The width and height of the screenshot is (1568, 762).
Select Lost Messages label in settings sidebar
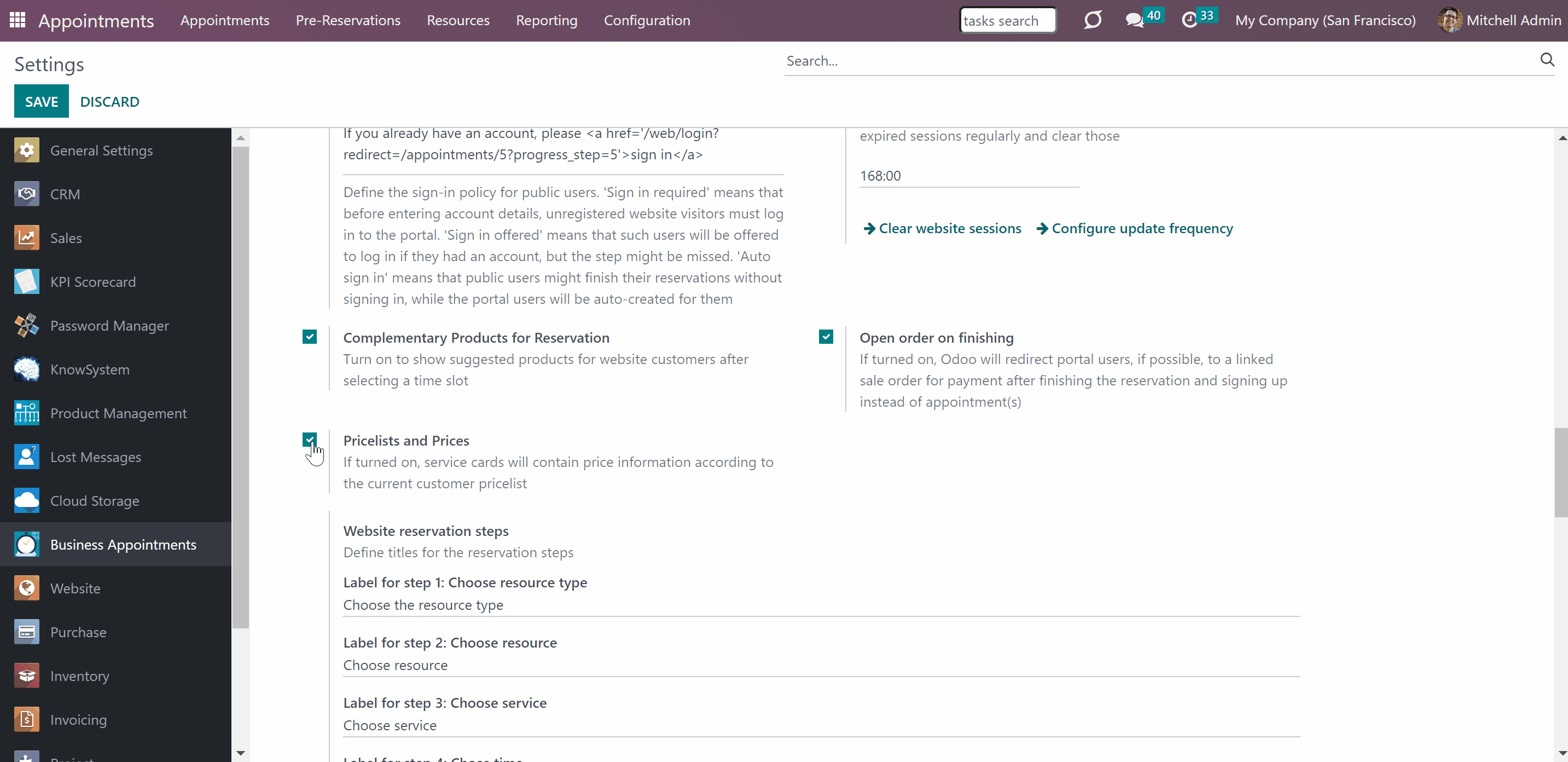96,457
